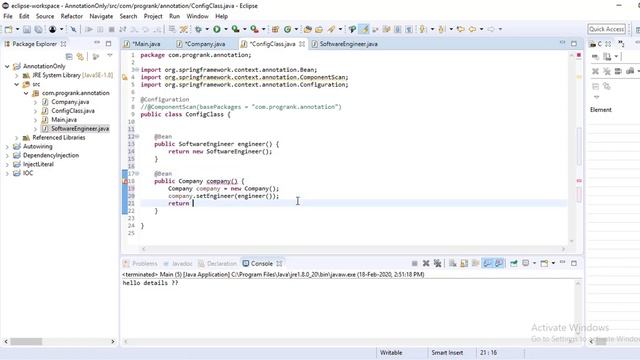Maximize the Console panel

pyautogui.click(x=574, y=263)
